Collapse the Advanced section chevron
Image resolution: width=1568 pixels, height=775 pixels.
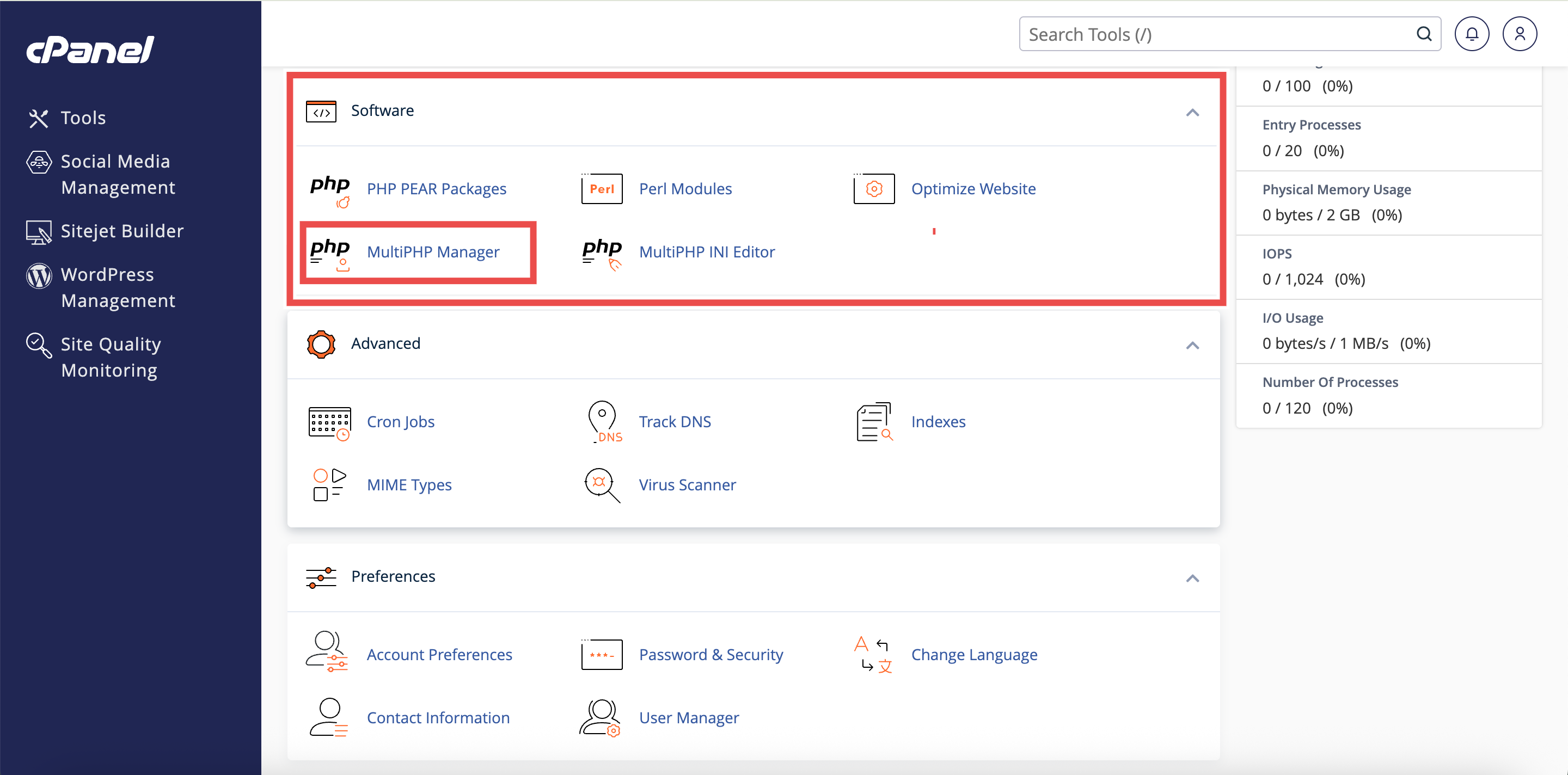[1192, 346]
